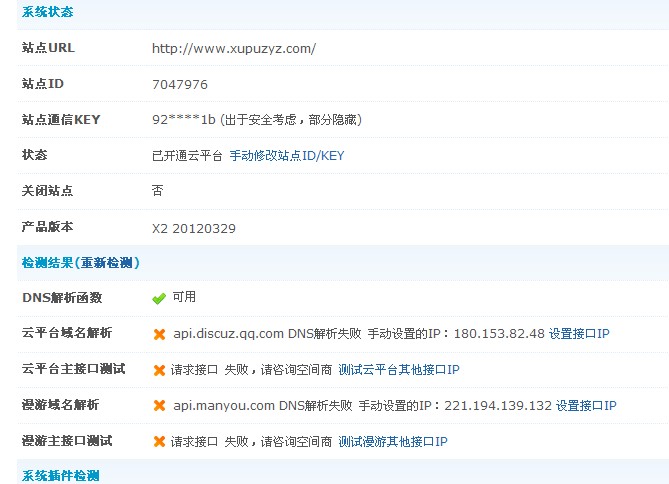Open the 手动修改站点ID/KEY link
The width and height of the screenshot is (669, 484).
coord(287,156)
